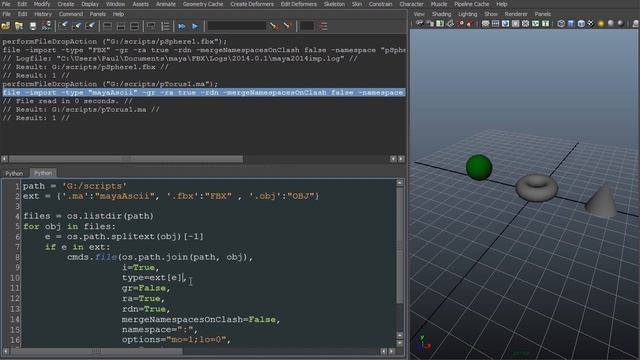Click the viewport Bookmarks icon
Viewport: 640px width, 360px height.
click(440, 24)
